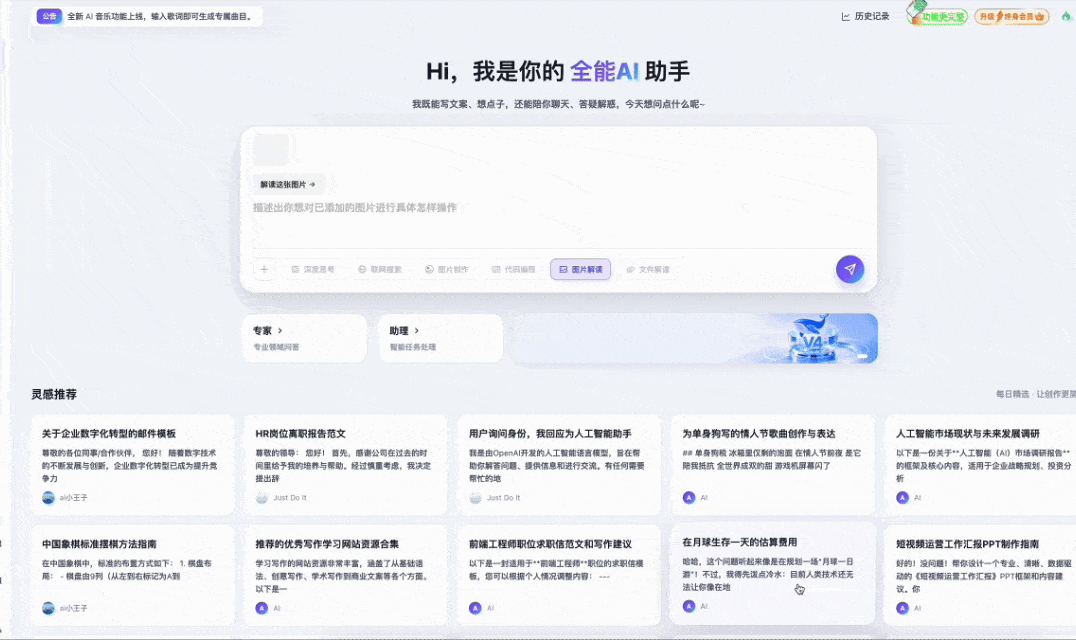Image resolution: width=1076 pixels, height=640 pixels.
Task: Click AI avatar on 前端工程师 card
Action: (x=475, y=608)
